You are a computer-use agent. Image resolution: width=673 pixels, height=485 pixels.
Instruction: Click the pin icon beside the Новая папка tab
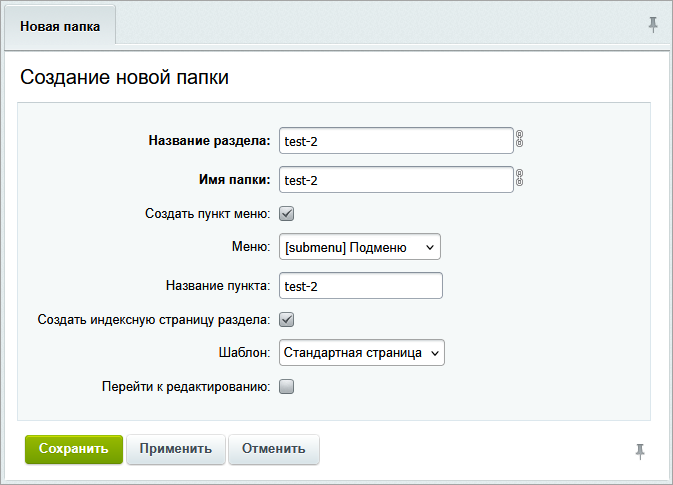[653, 25]
